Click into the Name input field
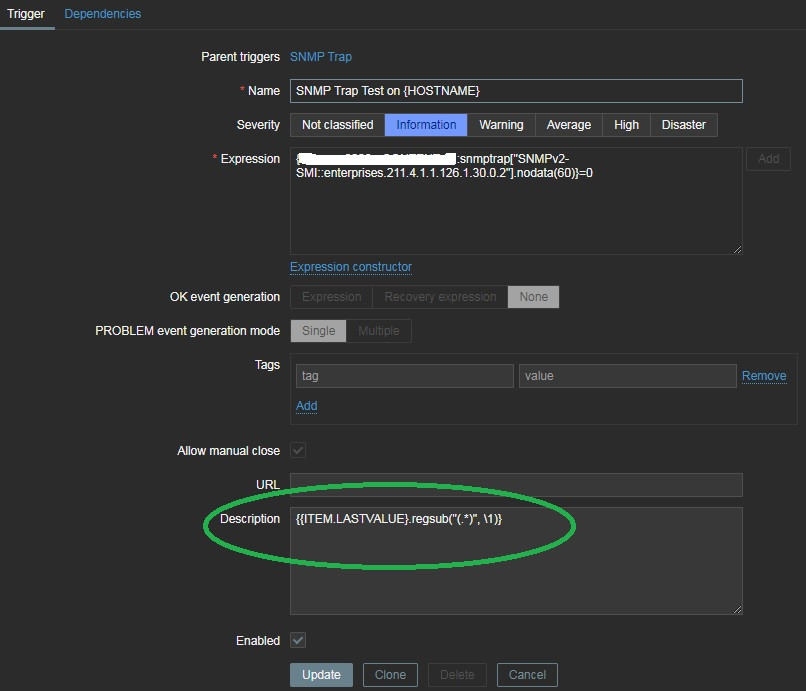 coord(516,91)
